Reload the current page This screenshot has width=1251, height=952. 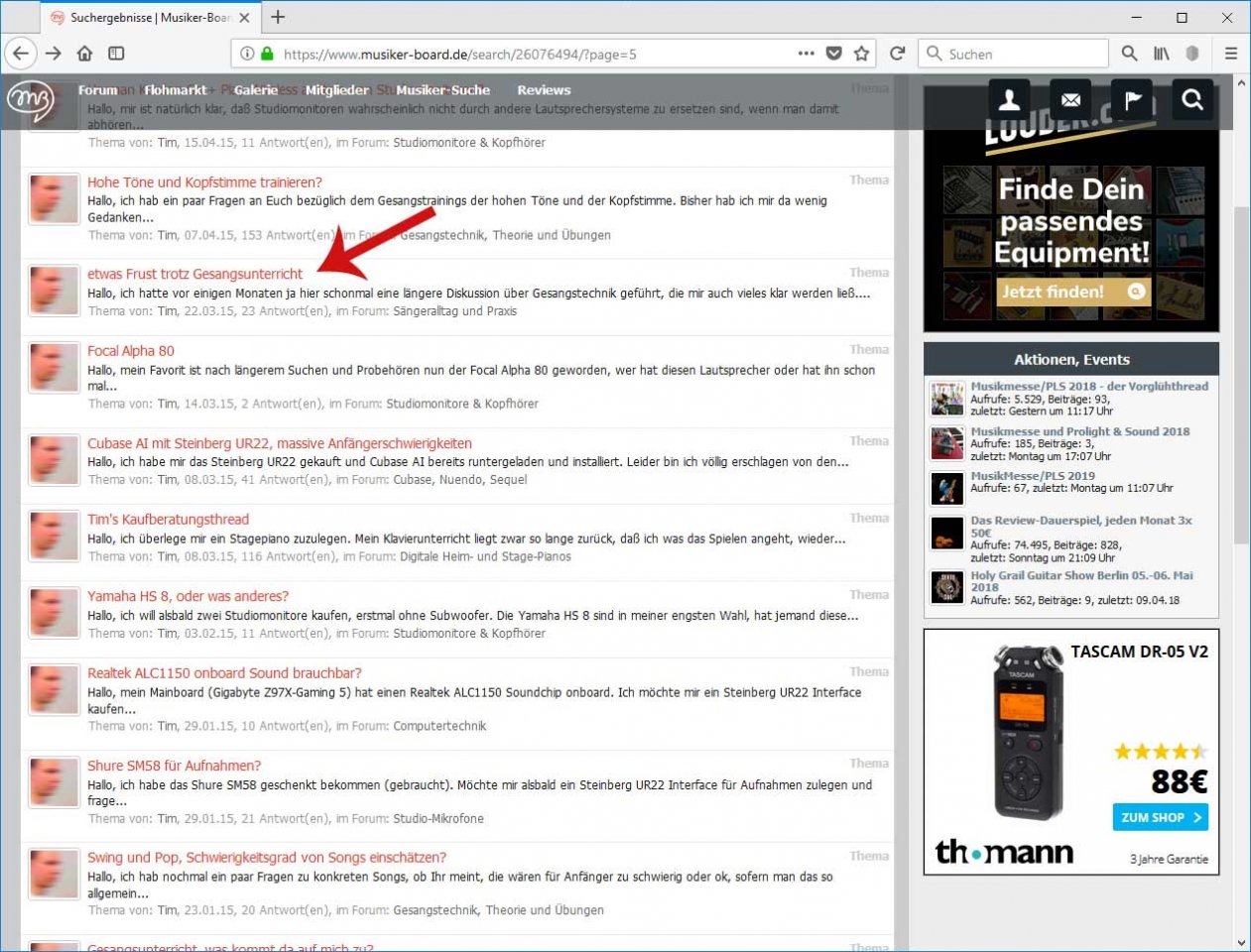(x=898, y=54)
